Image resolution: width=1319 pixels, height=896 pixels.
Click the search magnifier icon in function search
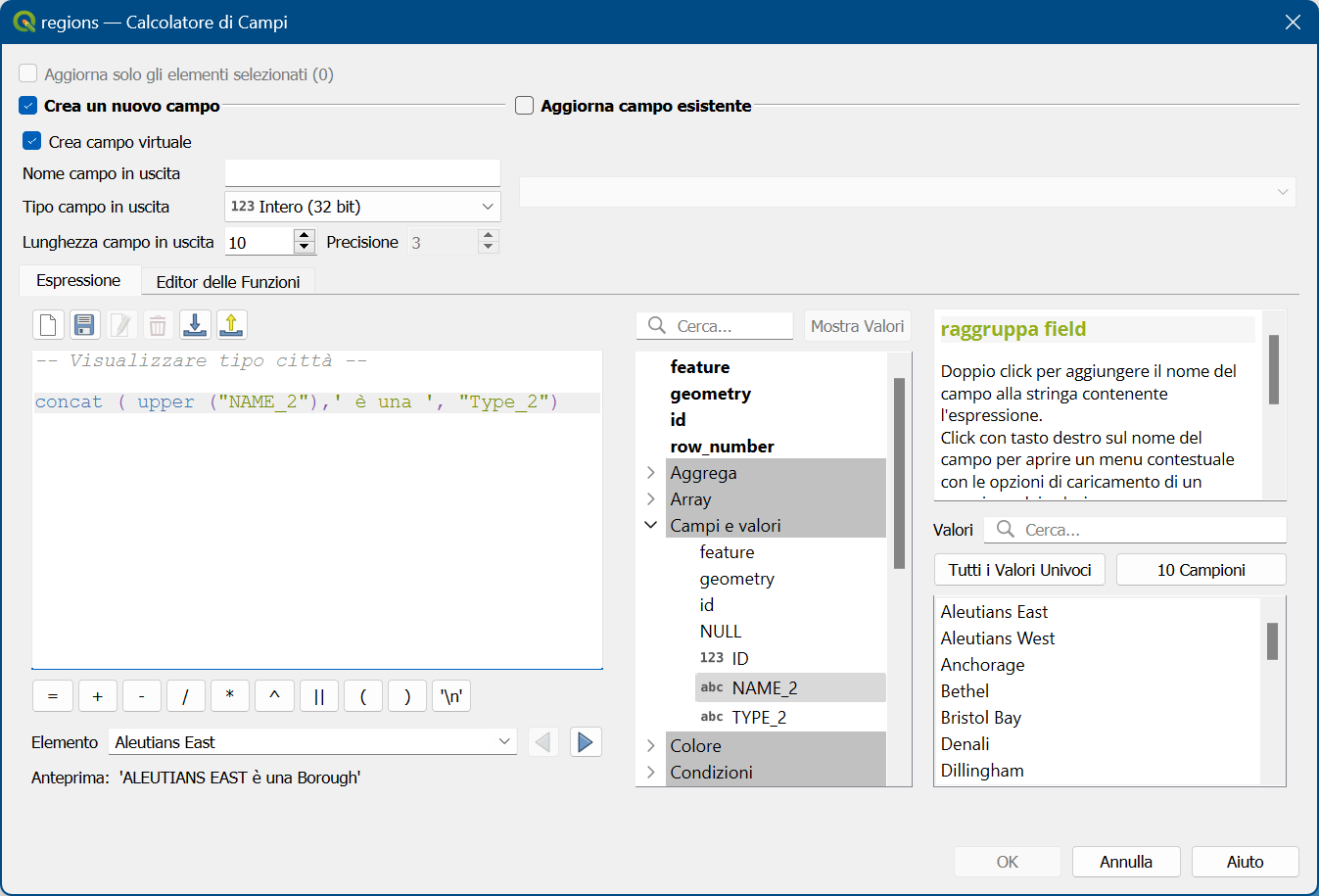pyautogui.click(x=657, y=325)
